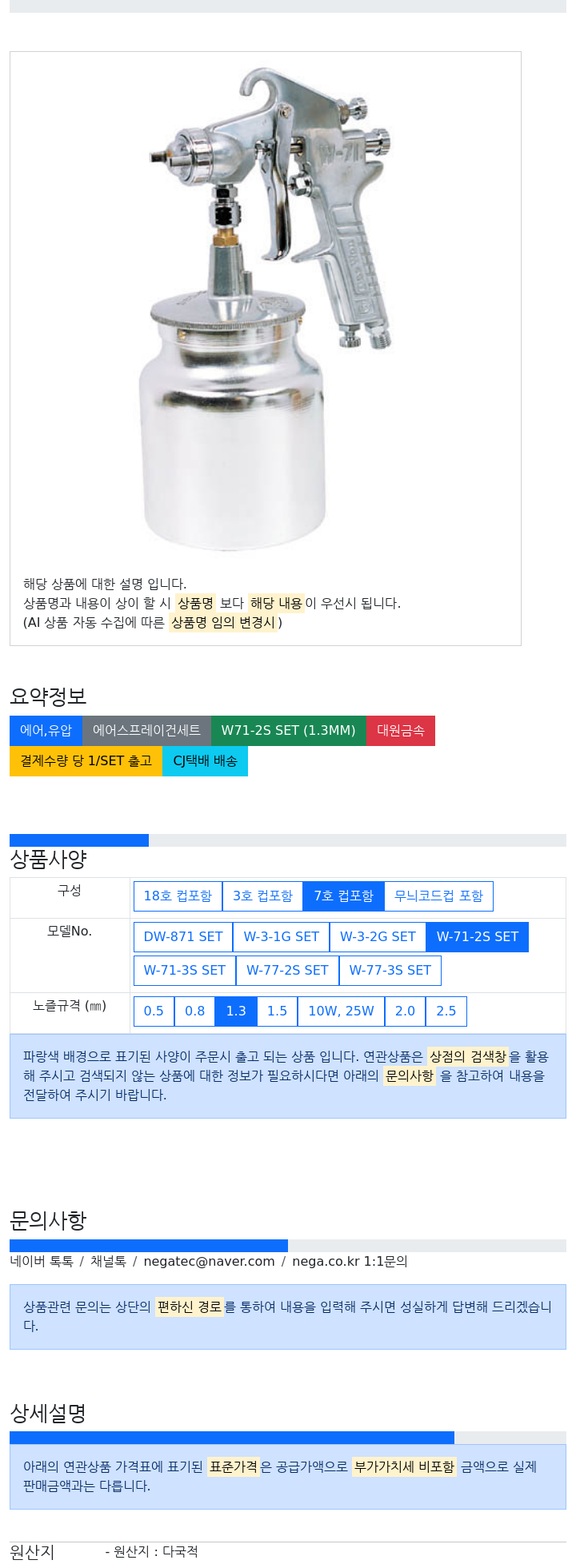
Task: Click the red 대원금속 brand tag
Action: pyautogui.click(x=400, y=730)
